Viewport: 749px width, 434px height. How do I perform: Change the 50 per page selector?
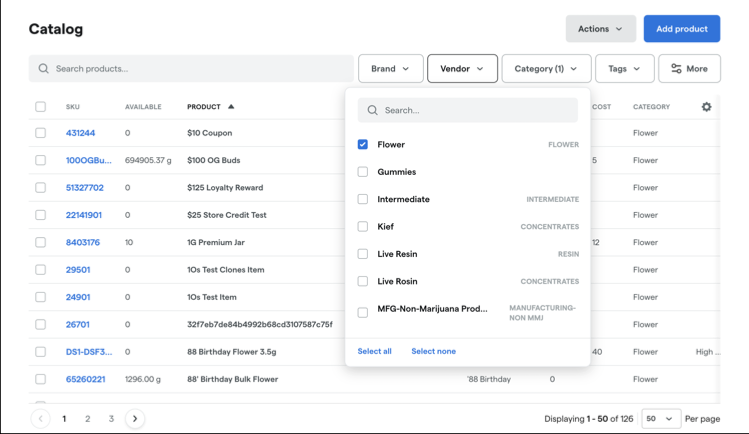tap(661, 419)
